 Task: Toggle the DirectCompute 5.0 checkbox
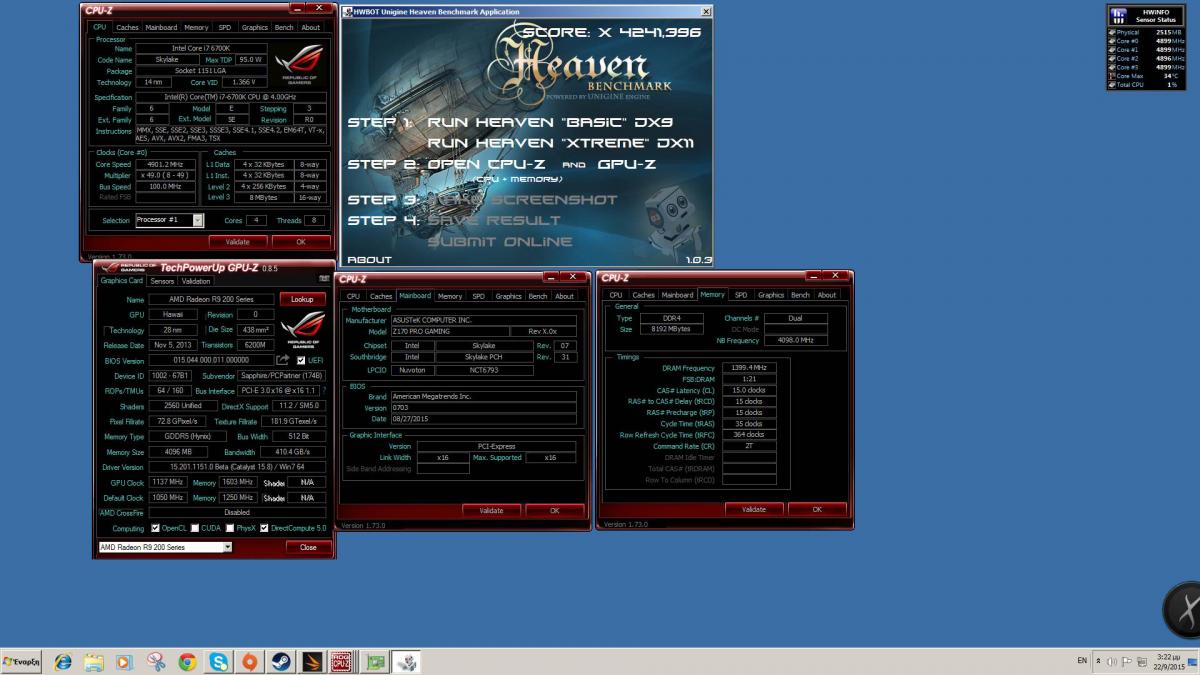[x=265, y=528]
